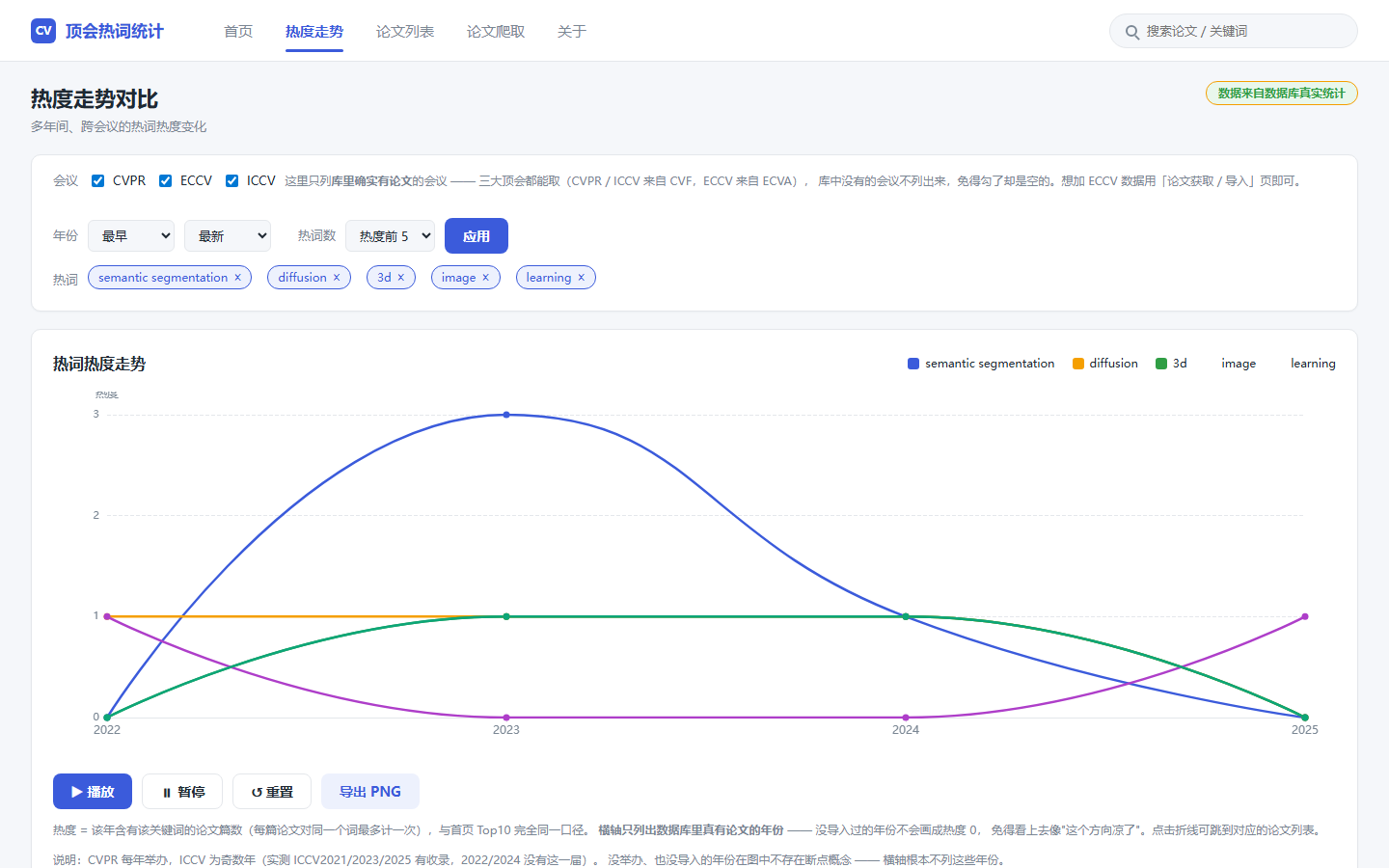This screenshot has height=868, width=1389.
Task: Remove the image keyword chip
Action: tap(485, 278)
